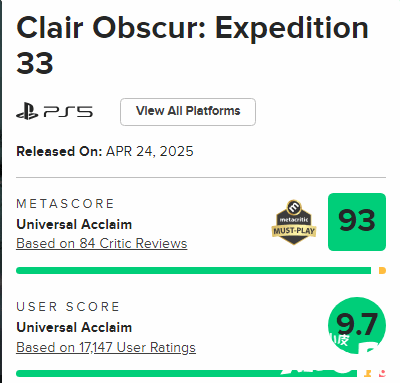
Task: Click the USER SCORE heading label
Action: tap(68, 307)
